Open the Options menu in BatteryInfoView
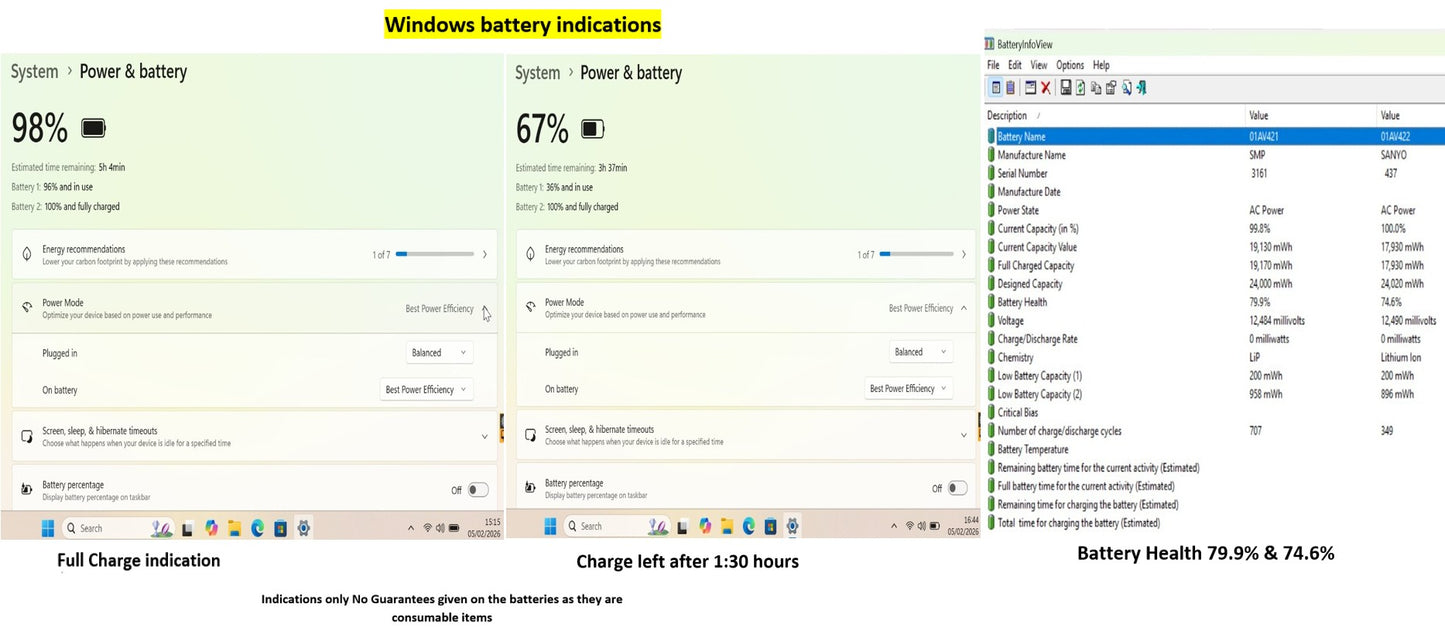1445x628 pixels. (x=1070, y=65)
